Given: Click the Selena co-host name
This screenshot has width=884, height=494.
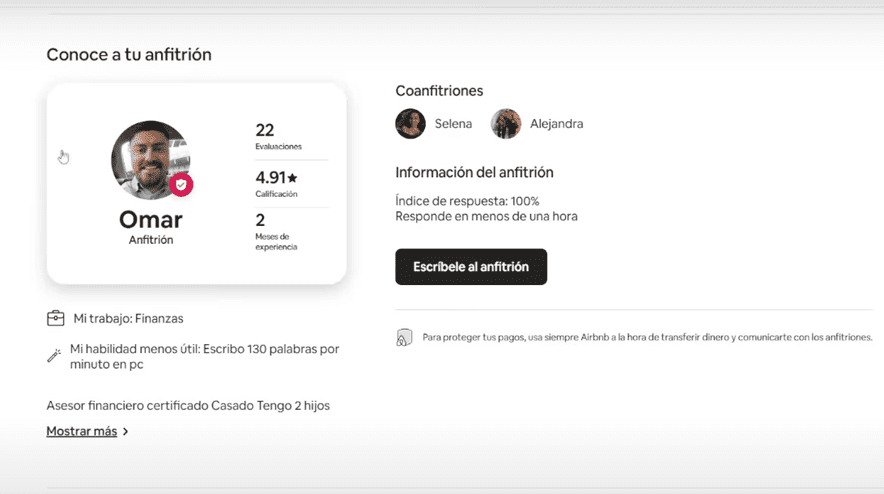Looking at the screenshot, I should (x=453, y=124).
